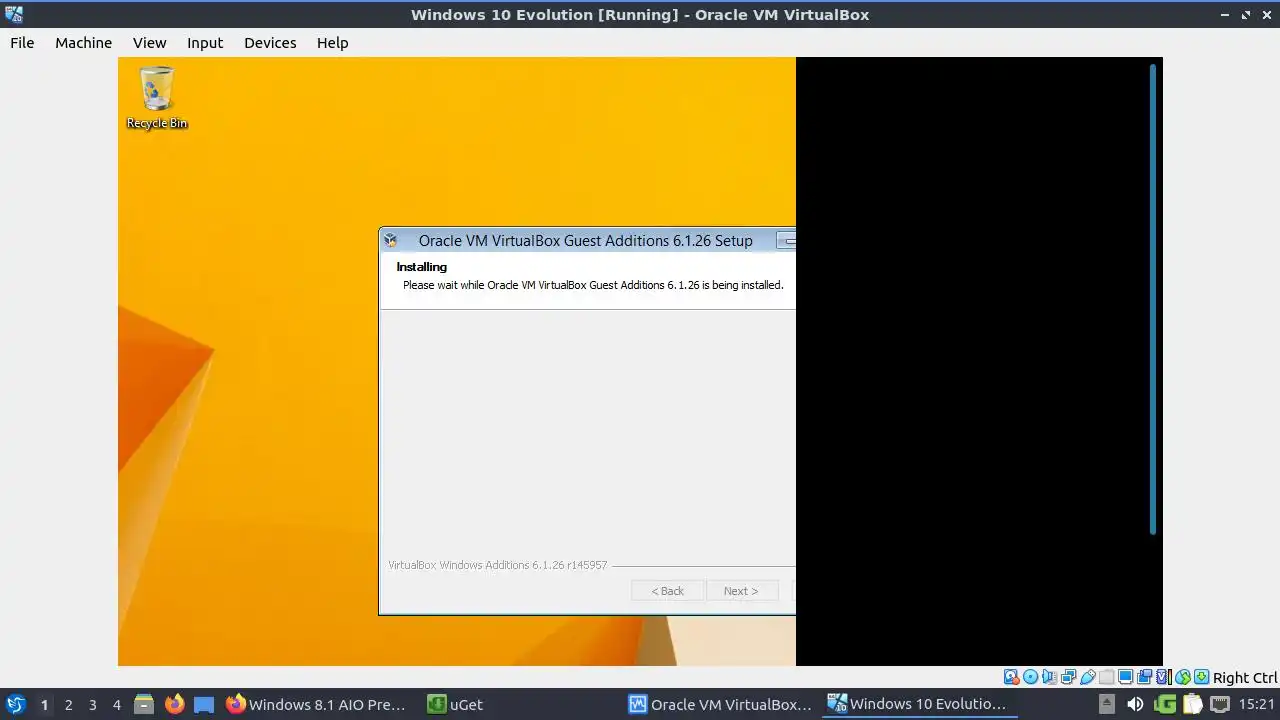Click the Right Ctrl host key label

[1245, 677]
